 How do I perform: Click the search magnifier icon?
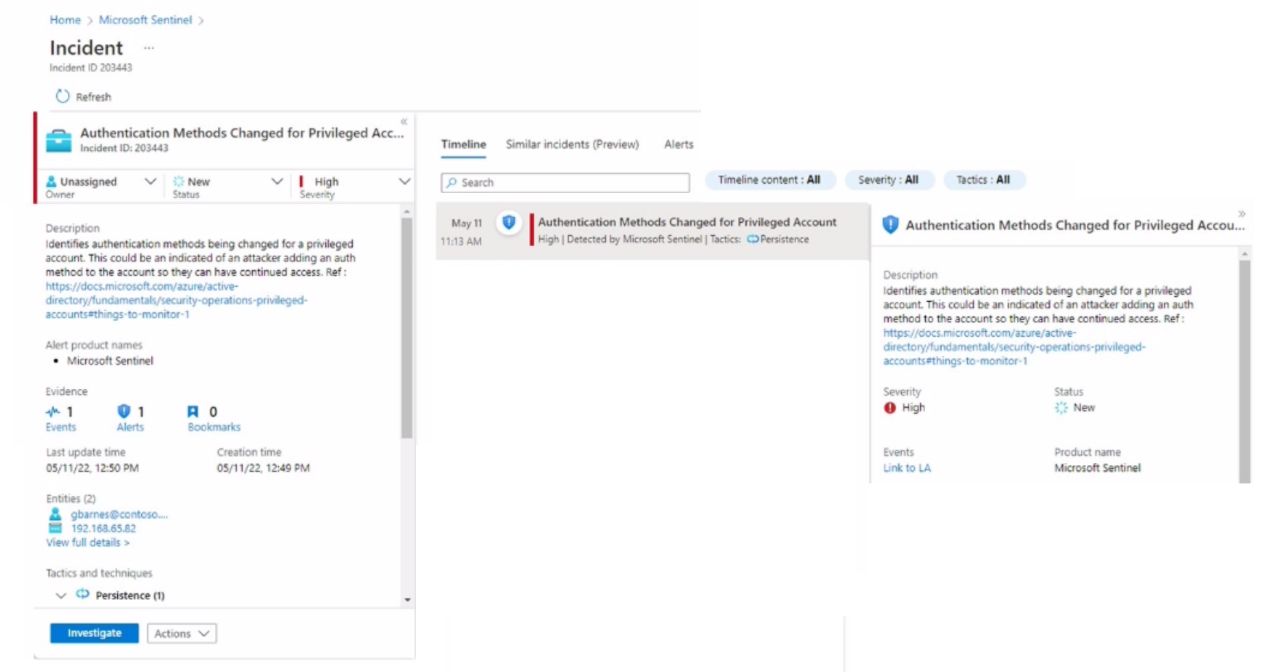tap(452, 183)
